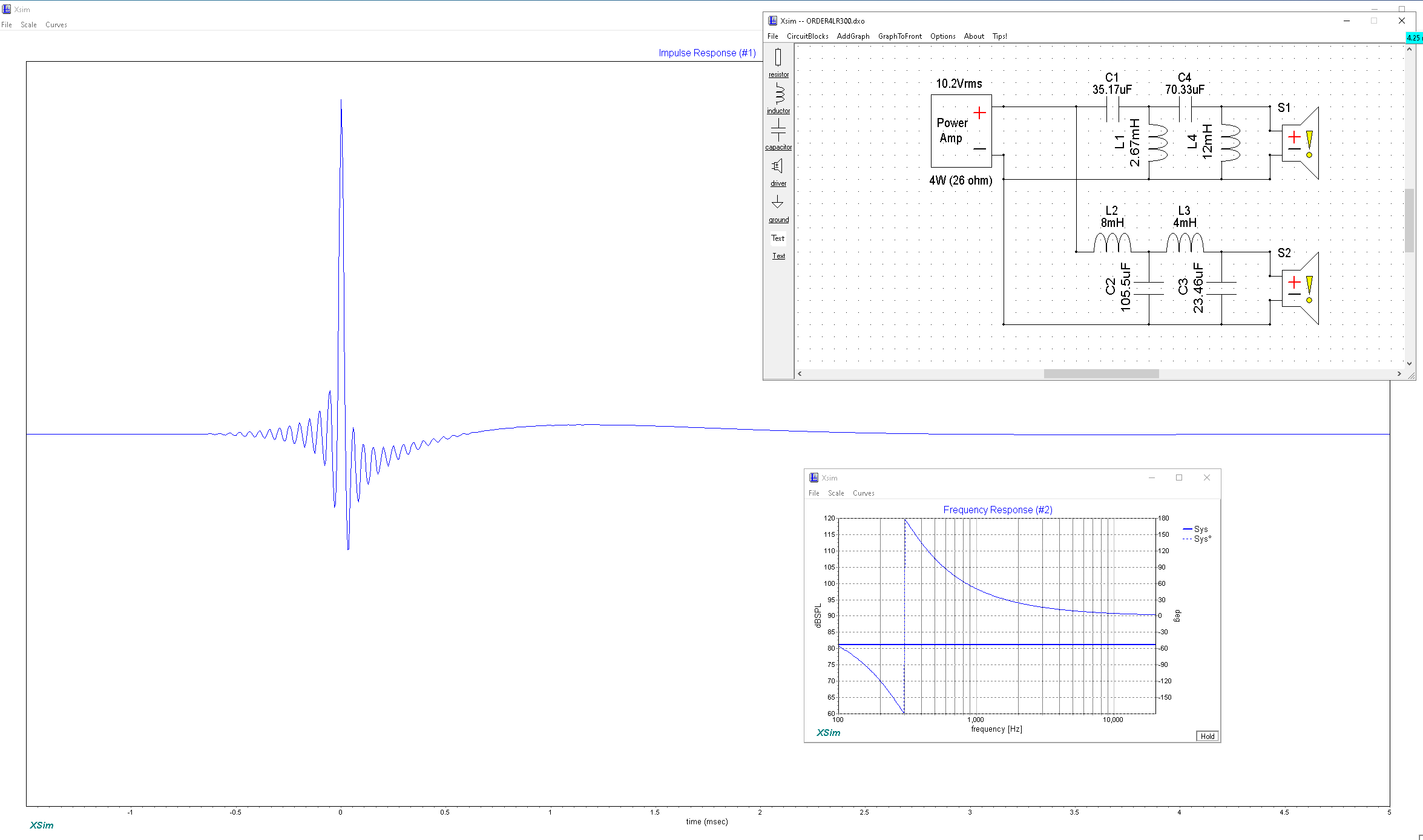The height and width of the screenshot is (840, 1423).
Task: Open Scale menu of impulse response window
Action: pos(28,25)
